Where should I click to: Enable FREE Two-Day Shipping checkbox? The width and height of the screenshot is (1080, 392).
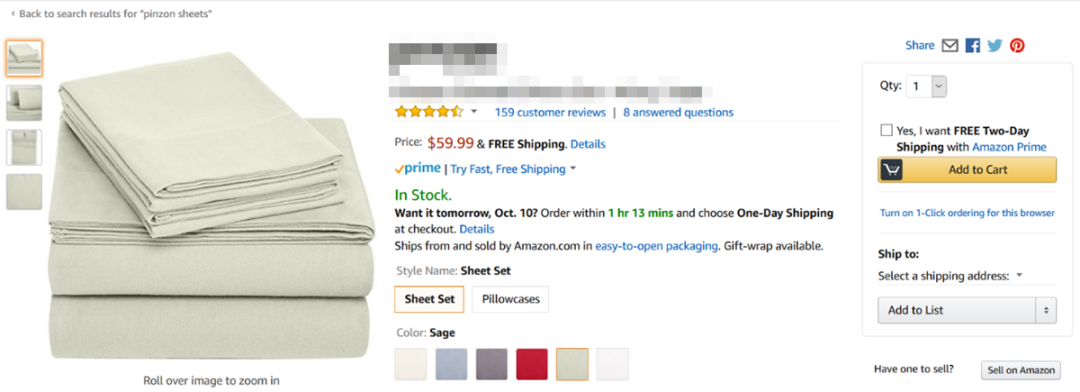[x=886, y=130]
